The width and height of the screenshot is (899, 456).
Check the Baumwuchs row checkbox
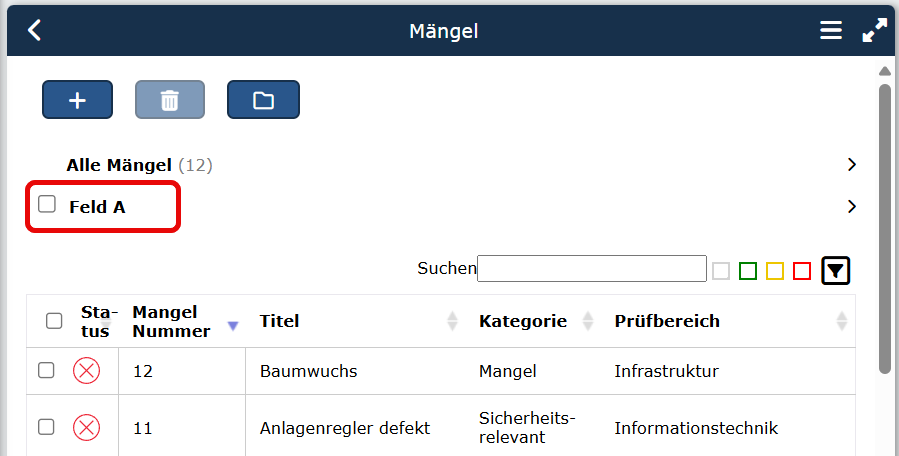click(x=46, y=370)
